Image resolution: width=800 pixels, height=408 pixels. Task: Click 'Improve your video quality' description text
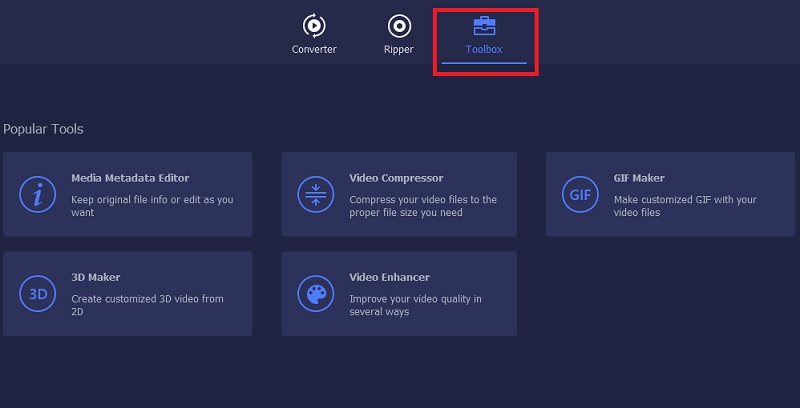pyautogui.click(x=415, y=305)
